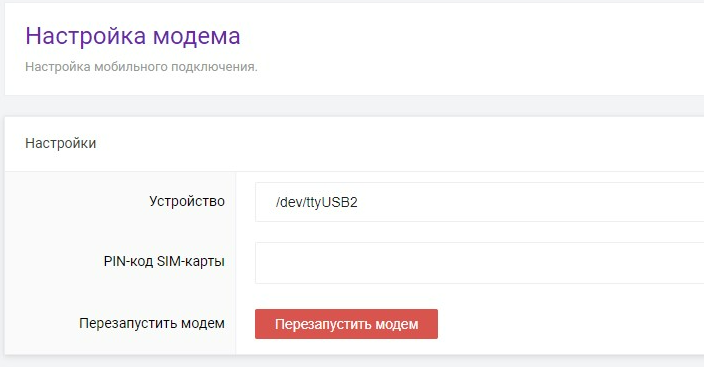Place cursor in the empty SIM PIN box
This screenshot has height=367, width=704.
point(480,263)
